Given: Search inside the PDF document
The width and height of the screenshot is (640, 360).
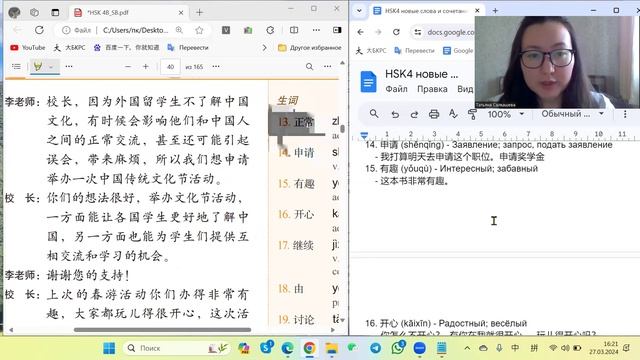Looking at the screenshot, I should 309,67.
